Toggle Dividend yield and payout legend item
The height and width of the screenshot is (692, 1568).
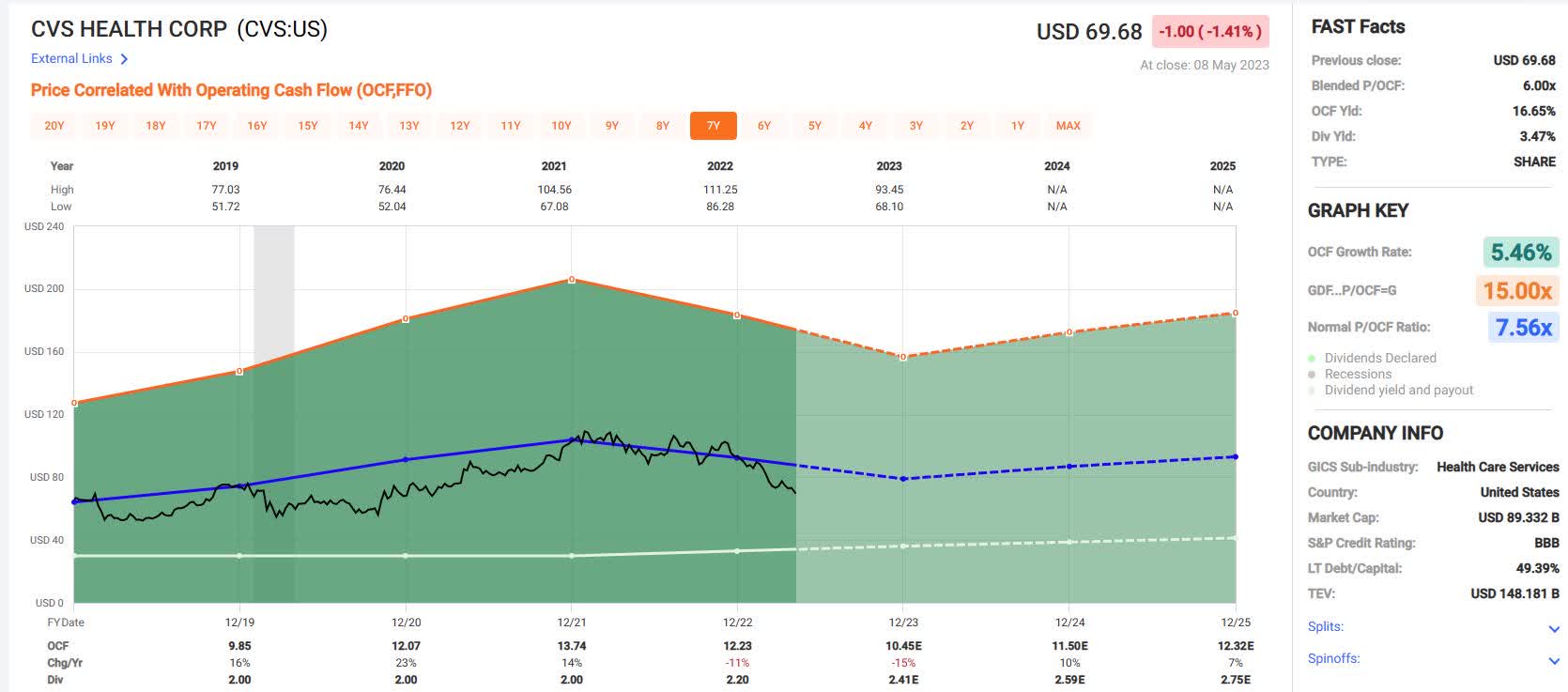pos(1398,390)
